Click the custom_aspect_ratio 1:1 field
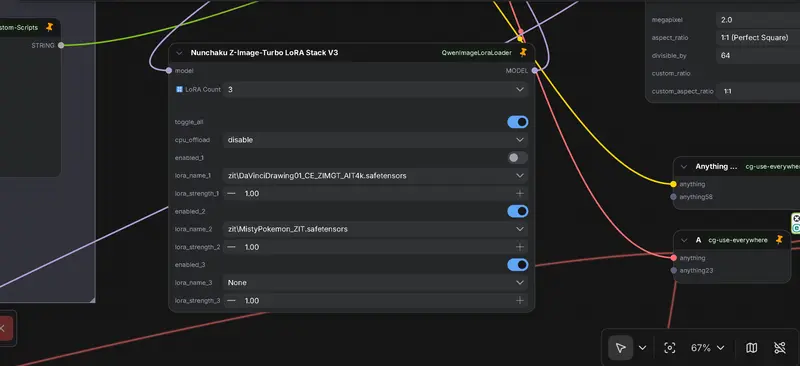This screenshot has height=366, width=800. (758, 91)
